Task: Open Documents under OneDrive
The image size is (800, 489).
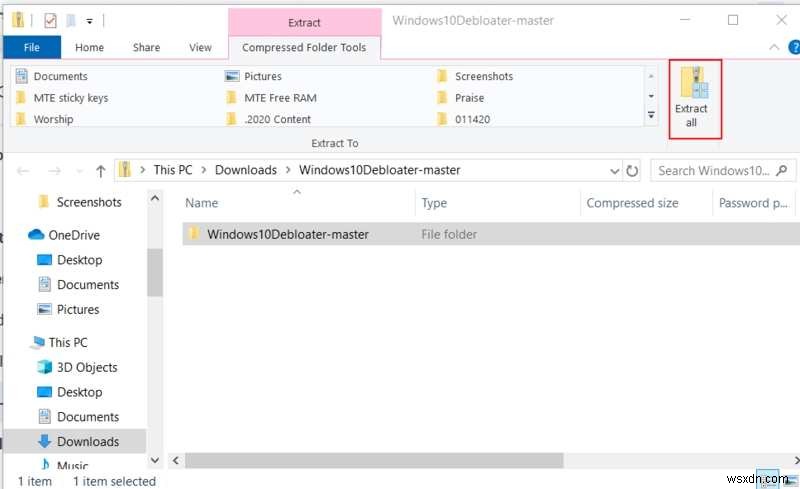Action: tap(79, 284)
